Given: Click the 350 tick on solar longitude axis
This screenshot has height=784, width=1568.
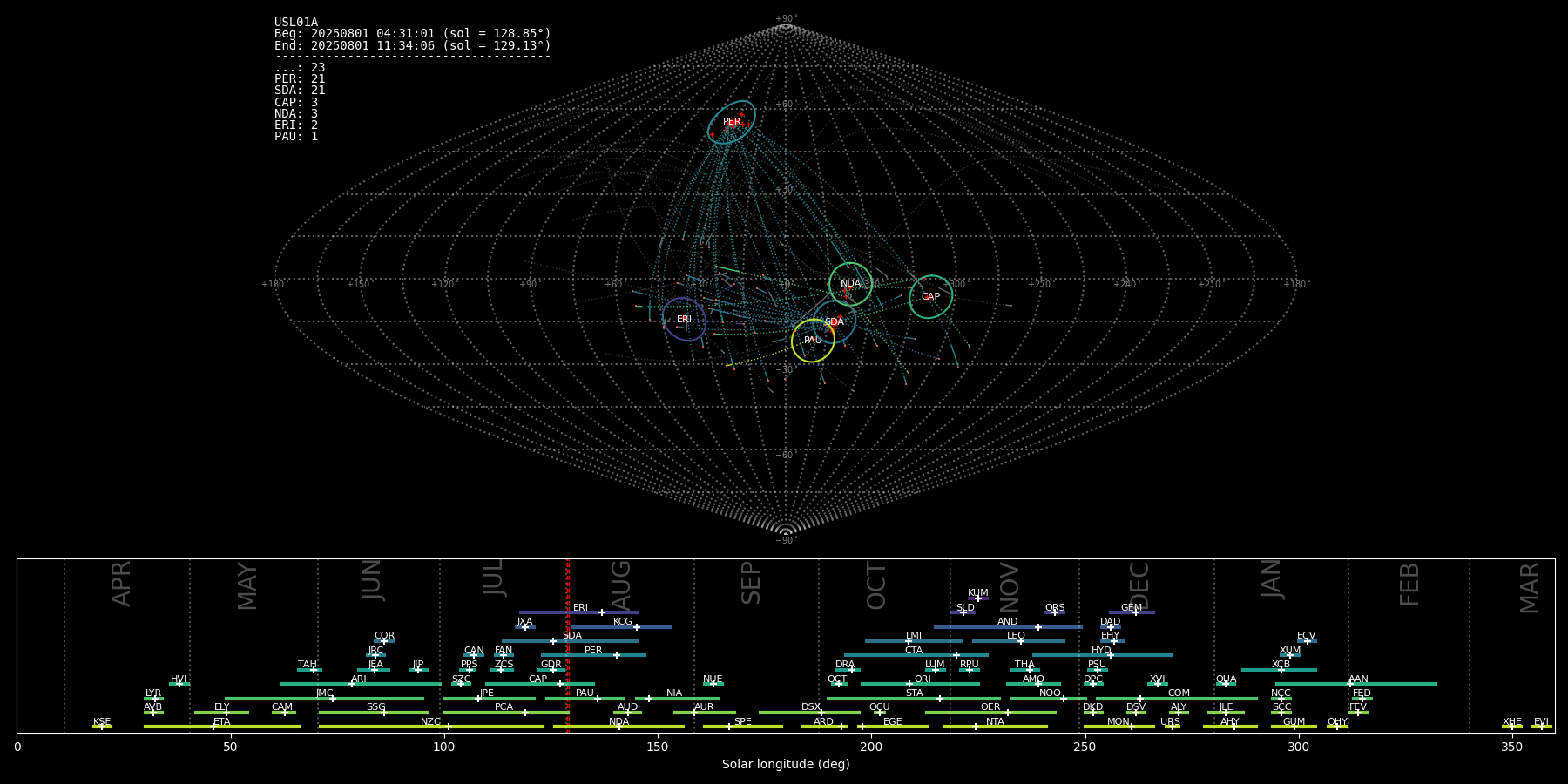Looking at the screenshot, I should [1511, 747].
